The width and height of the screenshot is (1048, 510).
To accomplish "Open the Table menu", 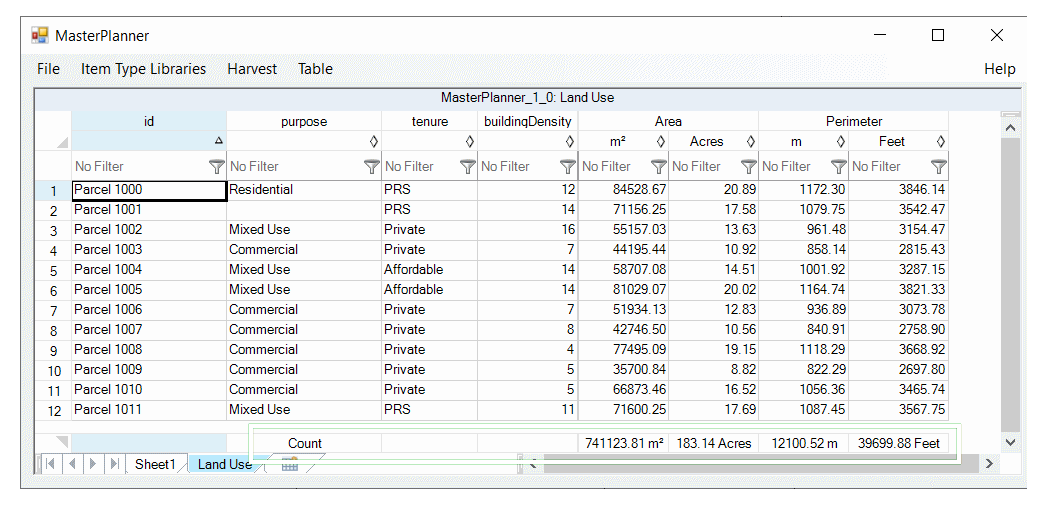I will [315, 69].
